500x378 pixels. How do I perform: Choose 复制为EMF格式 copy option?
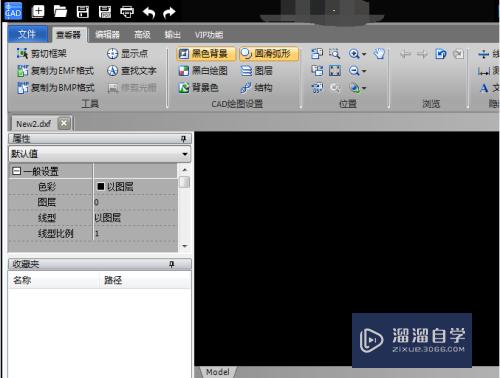(x=56, y=71)
